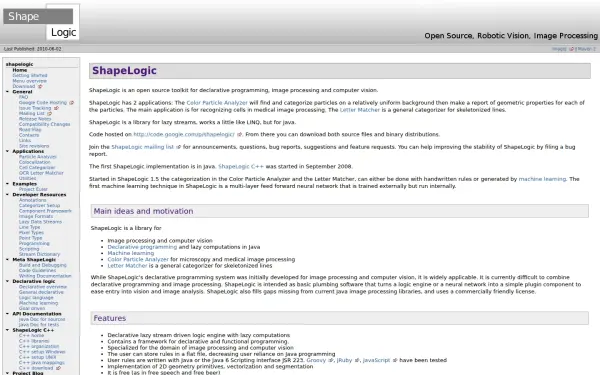Open the FAQ sidebar entry
600x375 pixels.
tap(23, 97)
